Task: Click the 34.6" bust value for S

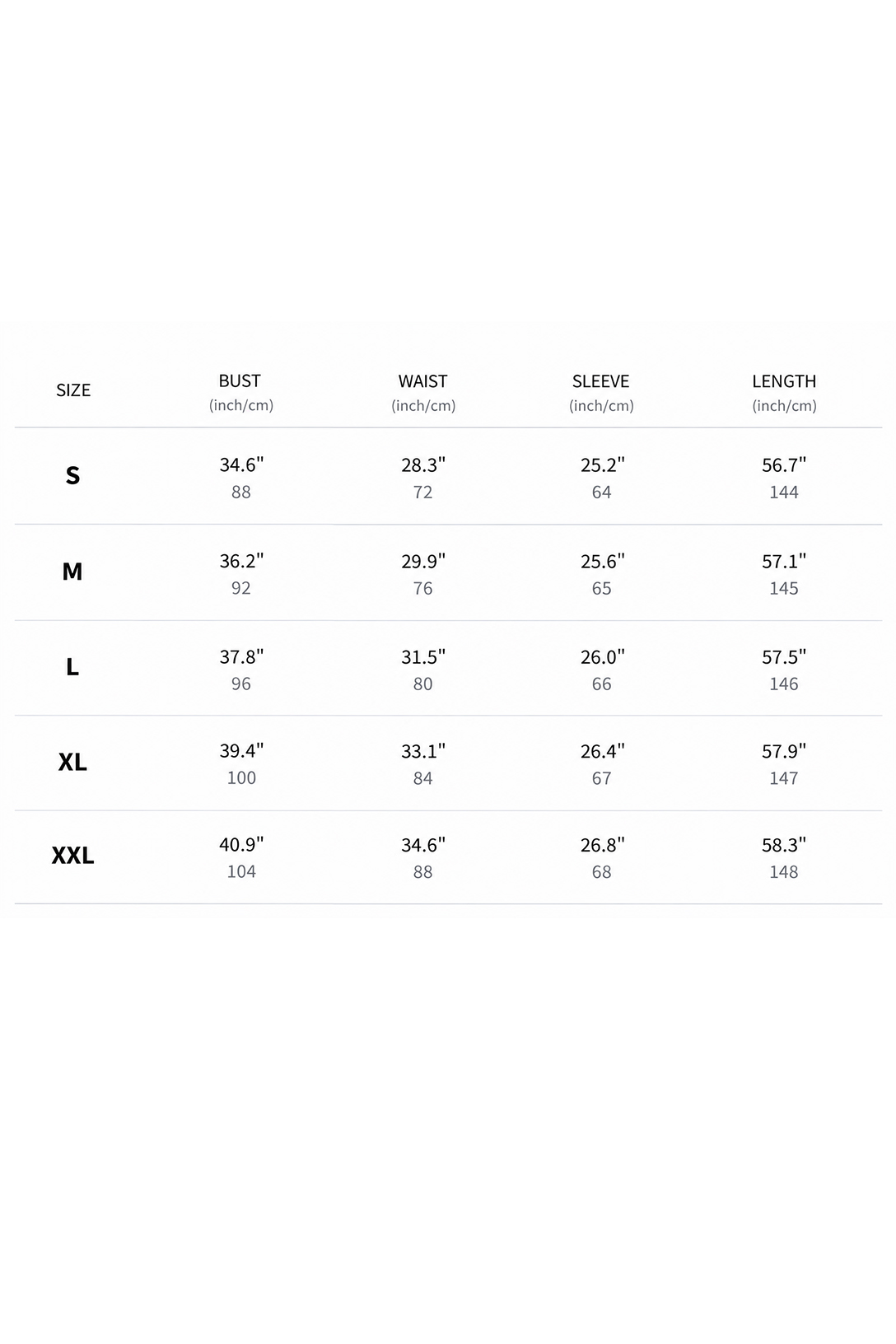Action: pos(241,464)
